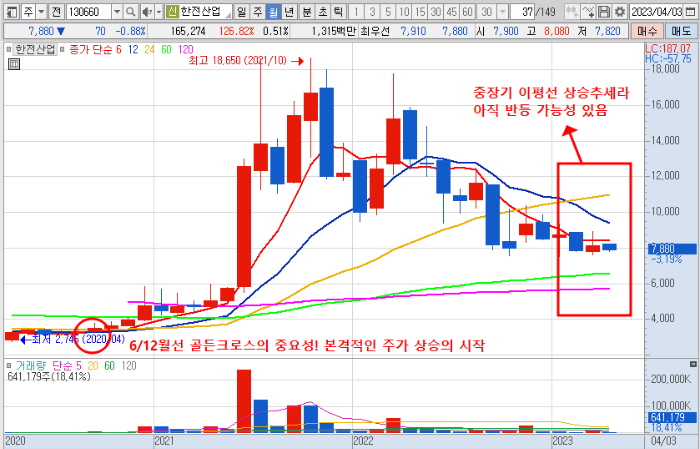Click the orange 24 moving average legend
The height and width of the screenshot is (449, 700).
149,50
